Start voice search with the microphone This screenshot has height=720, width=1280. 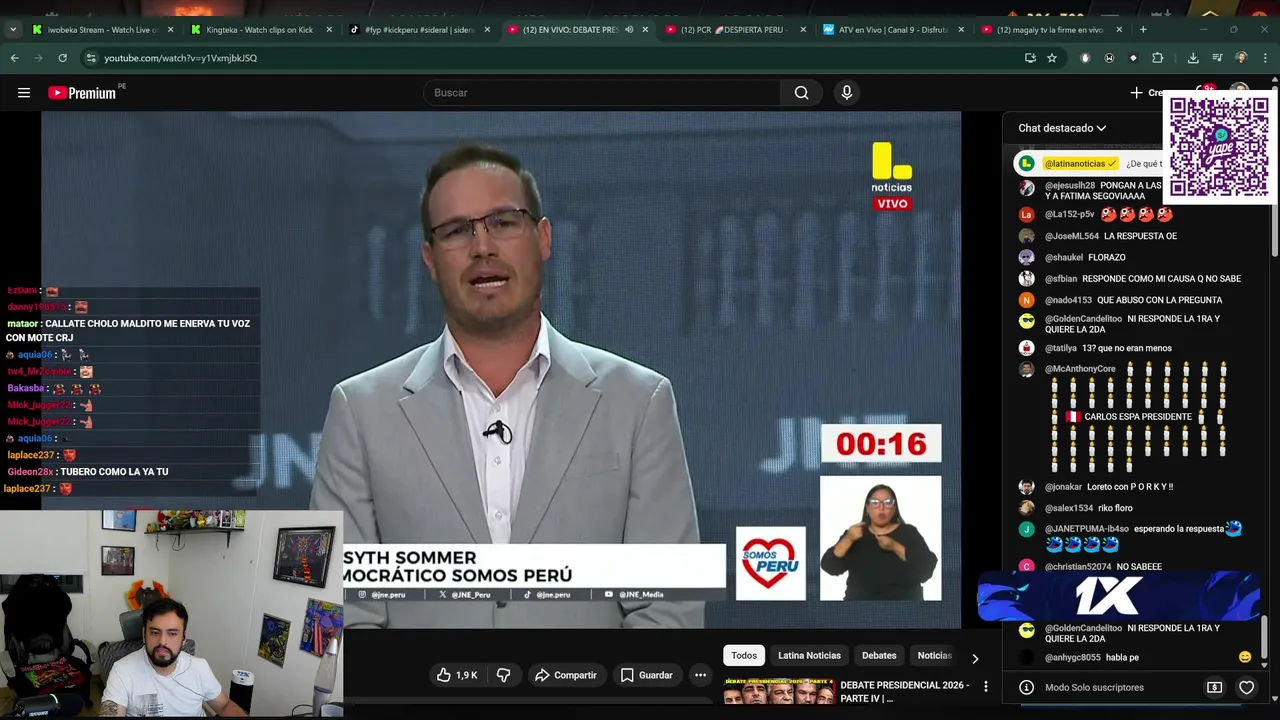847,93
